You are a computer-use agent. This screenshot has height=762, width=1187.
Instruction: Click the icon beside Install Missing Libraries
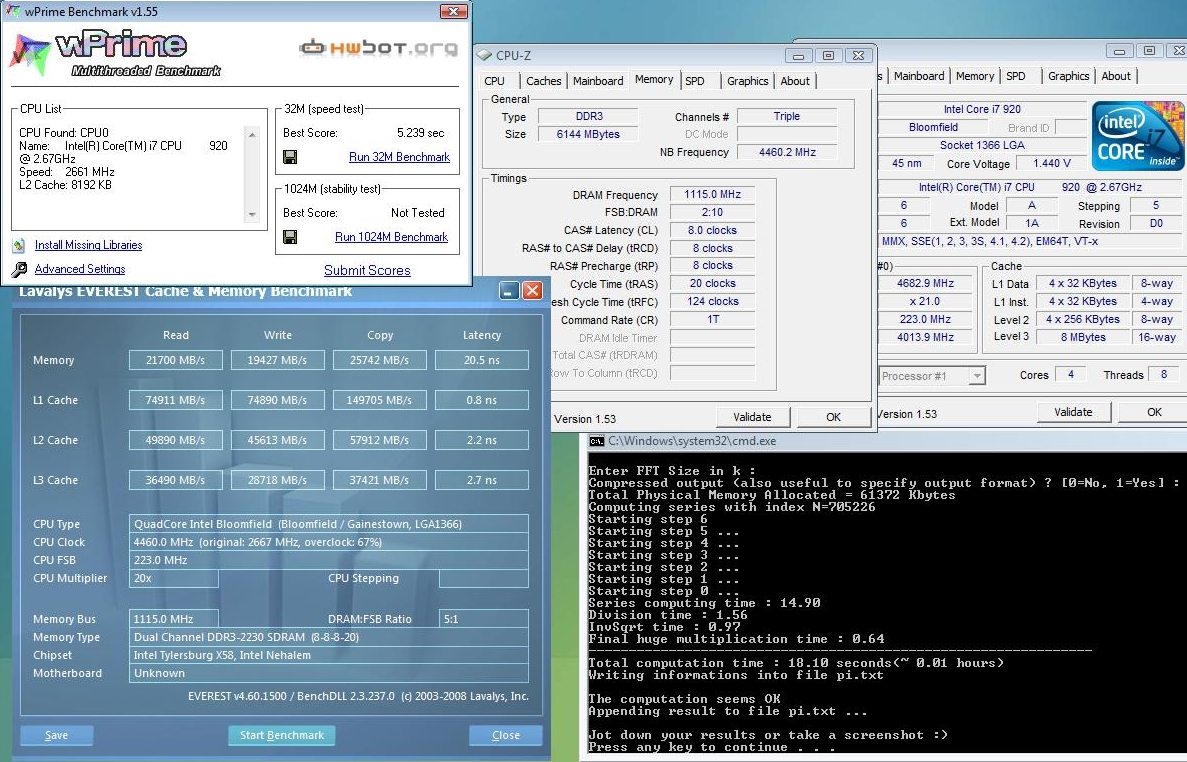click(x=19, y=245)
